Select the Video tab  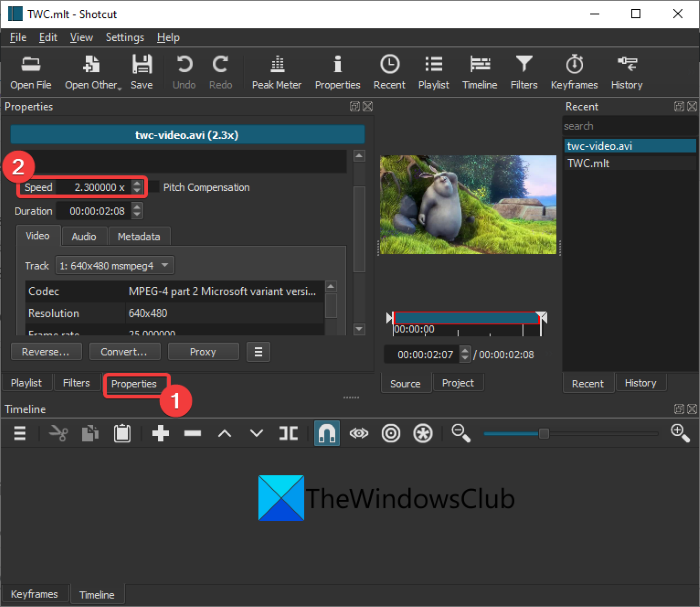coord(38,236)
